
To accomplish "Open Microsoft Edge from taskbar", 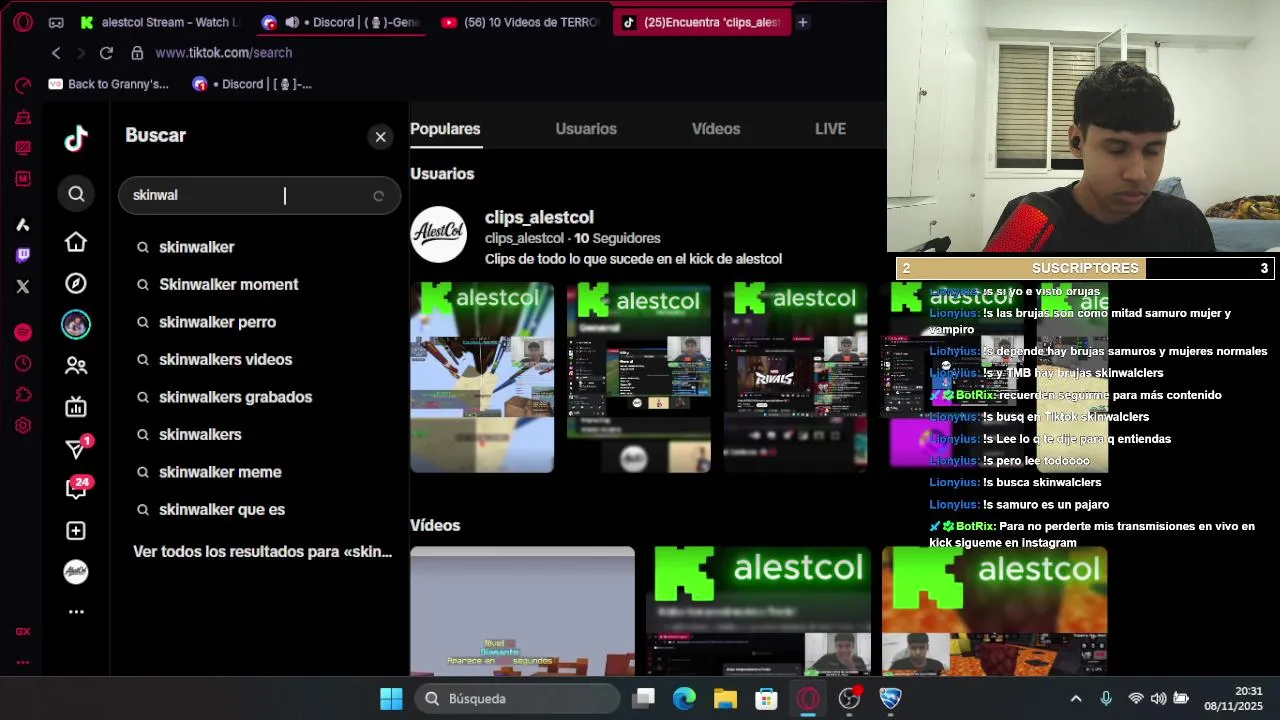I will pyautogui.click(x=684, y=699).
